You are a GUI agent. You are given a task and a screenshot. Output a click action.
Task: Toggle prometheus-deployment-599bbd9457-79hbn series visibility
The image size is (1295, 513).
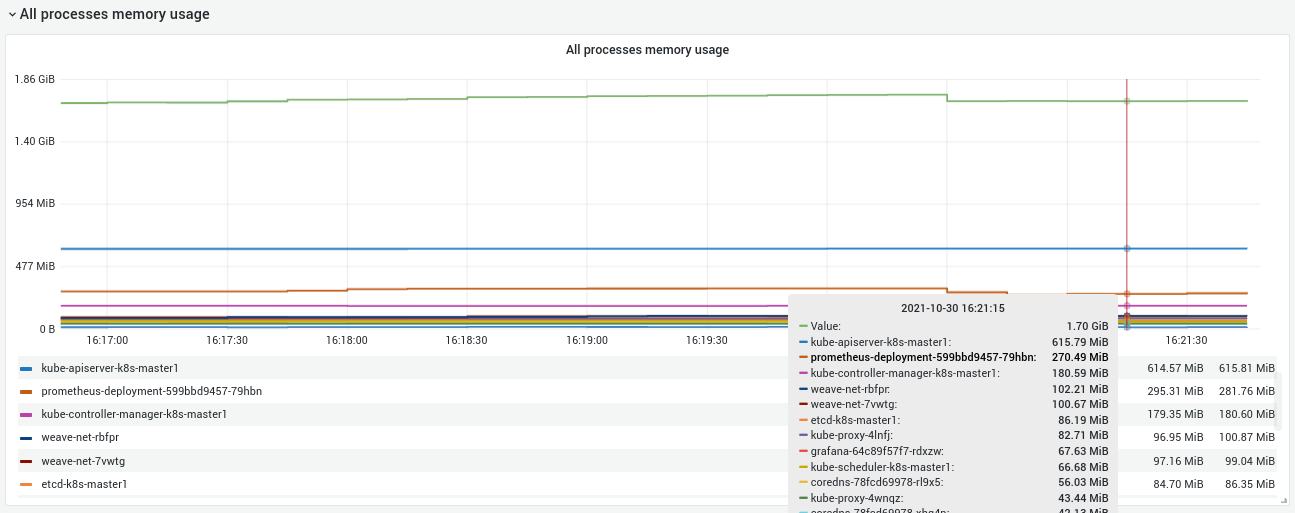151,391
